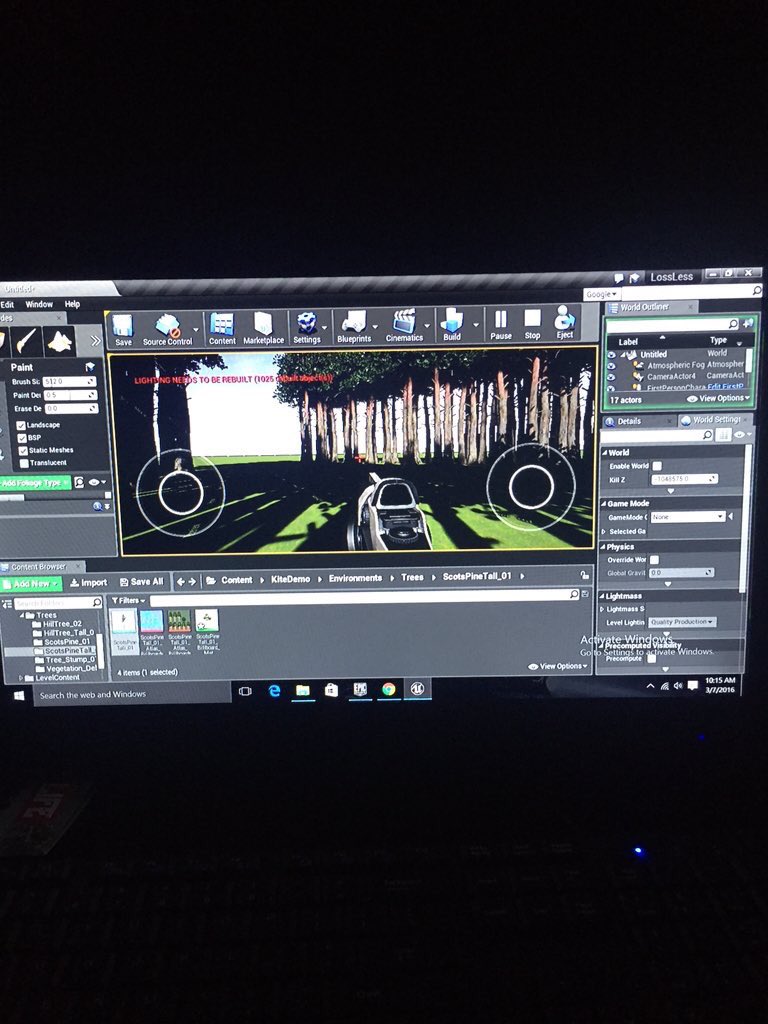Image resolution: width=768 pixels, height=1024 pixels.
Task: Open the Google search provider dropdown
Action: (x=601, y=295)
